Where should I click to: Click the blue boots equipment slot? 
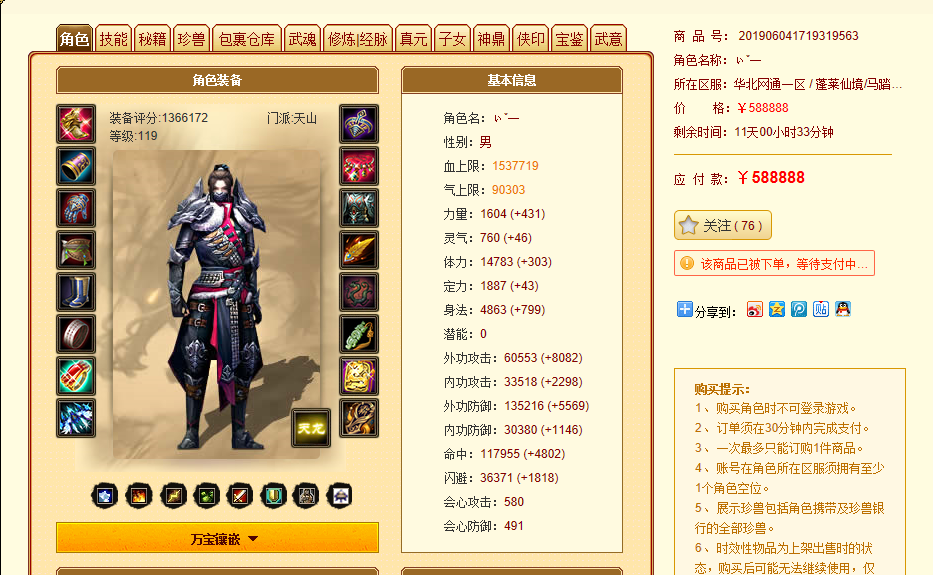tap(76, 292)
